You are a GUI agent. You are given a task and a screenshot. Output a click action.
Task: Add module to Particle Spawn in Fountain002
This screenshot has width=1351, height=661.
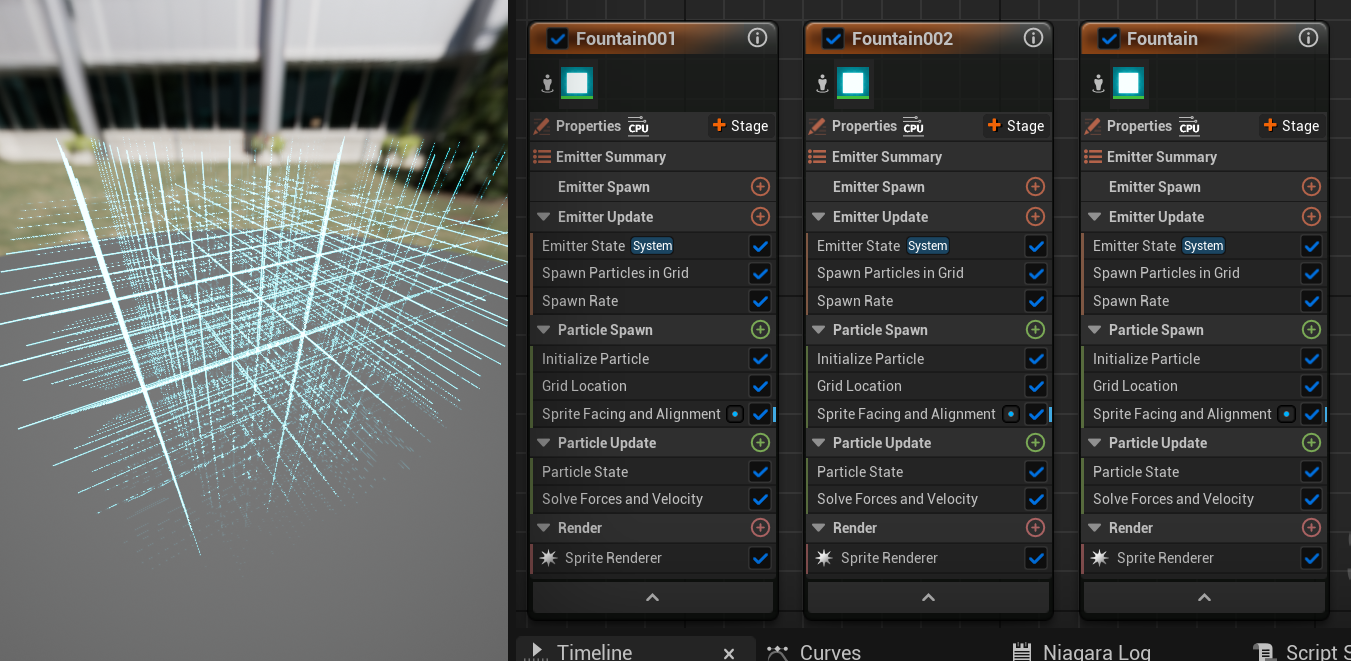(x=1035, y=330)
